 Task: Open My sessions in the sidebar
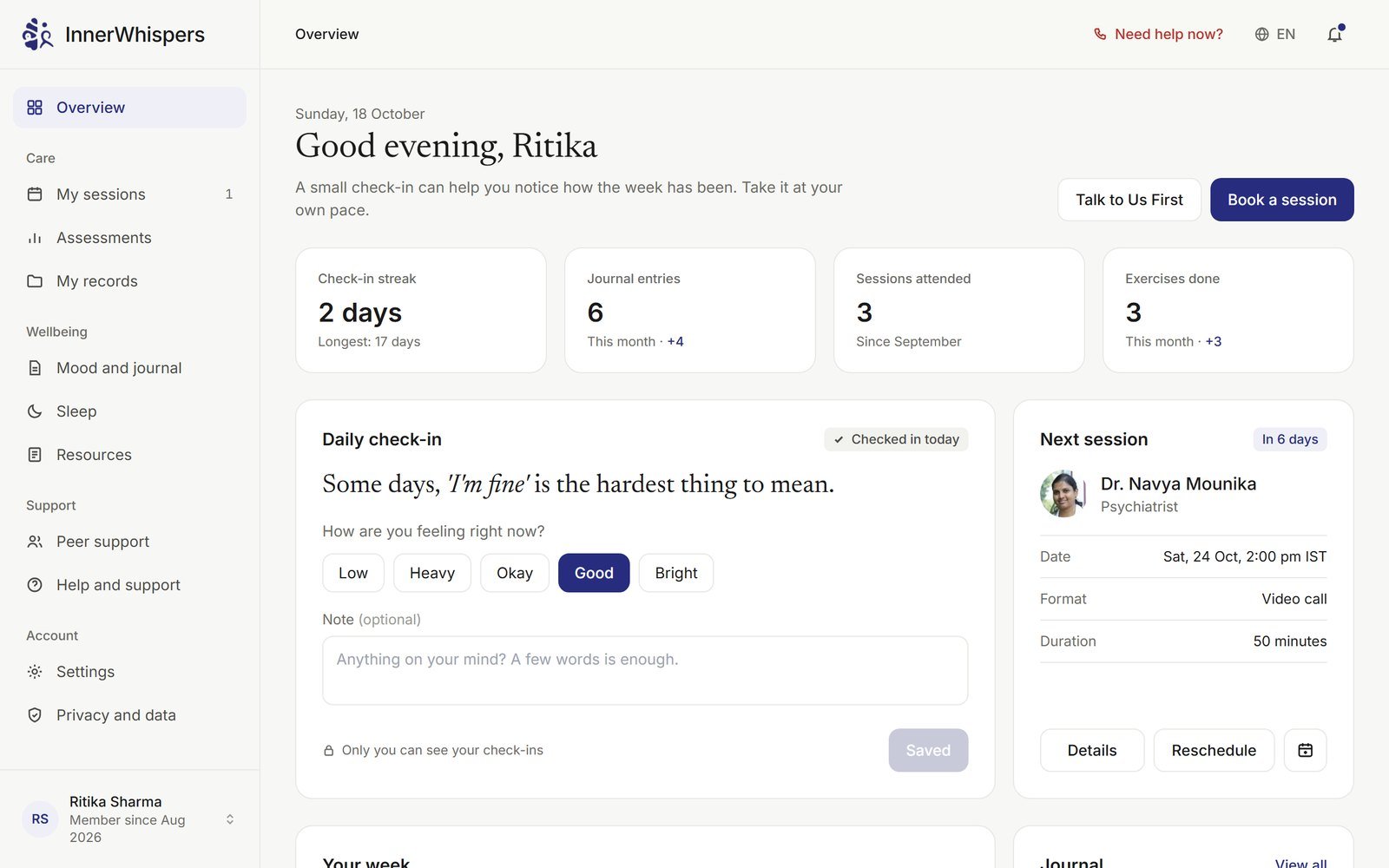point(129,194)
